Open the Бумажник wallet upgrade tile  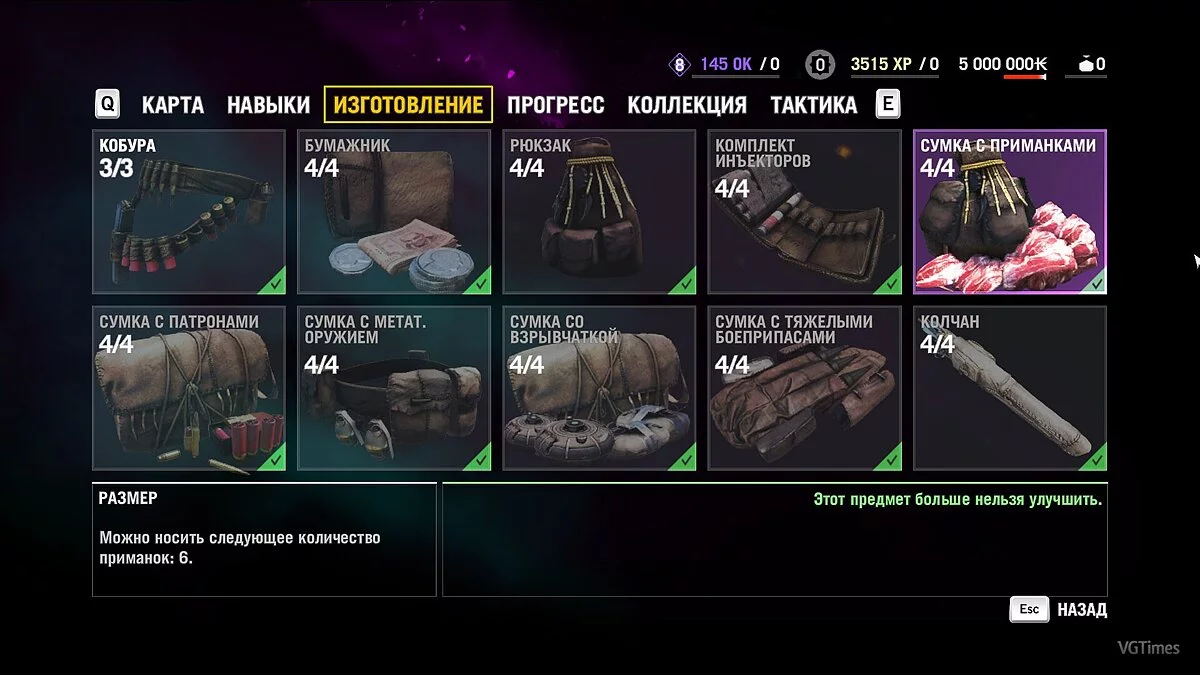(394, 212)
